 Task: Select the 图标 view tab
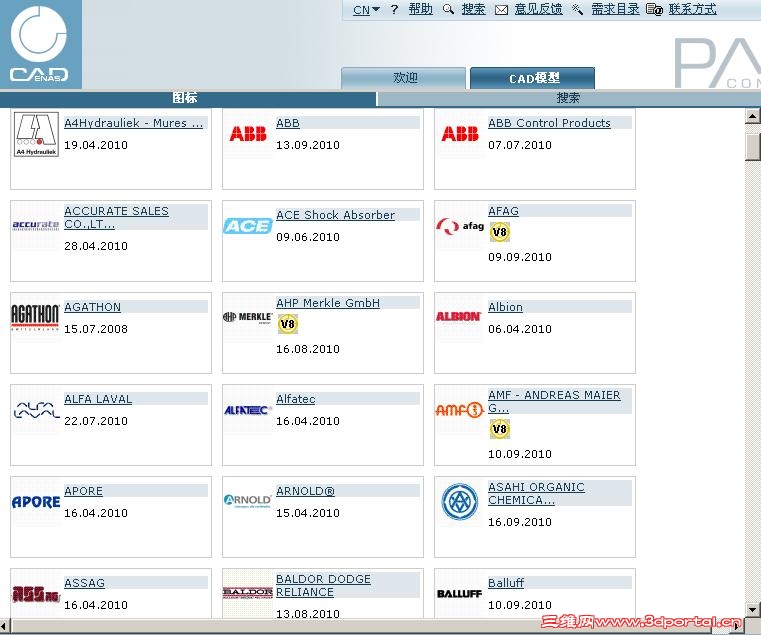tap(188, 99)
